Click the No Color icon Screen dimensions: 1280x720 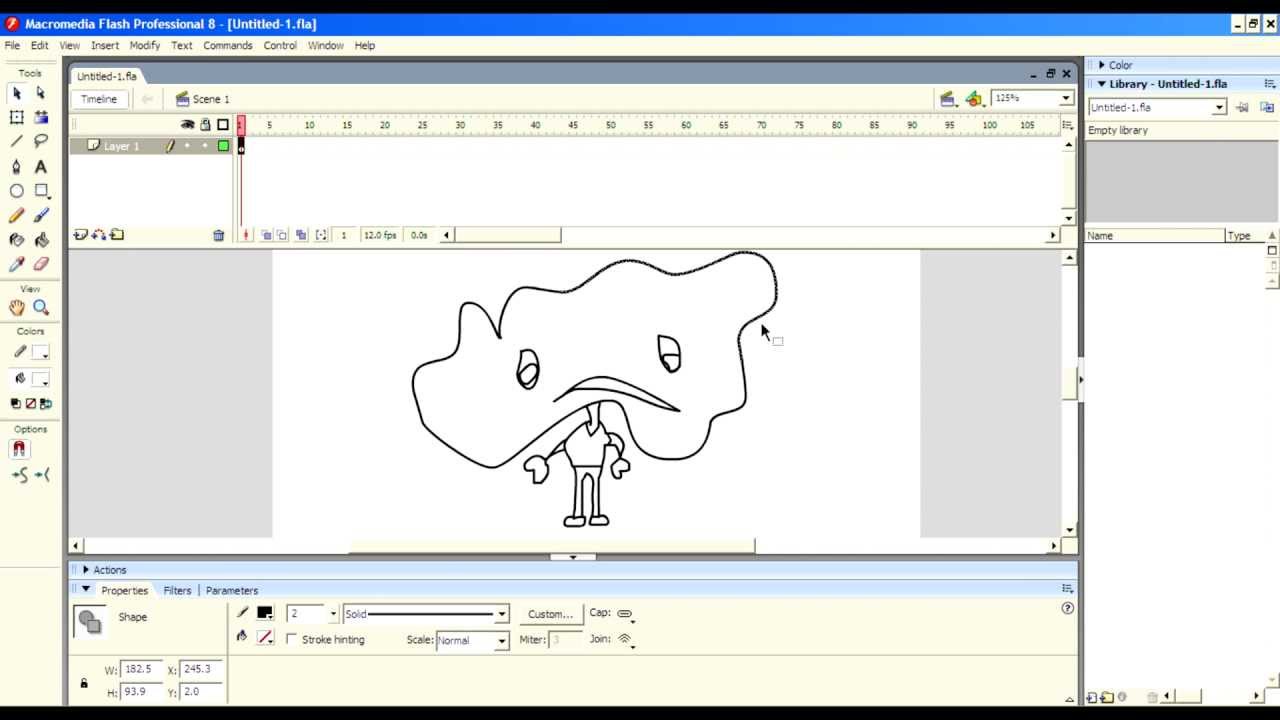[x=30, y=404]
